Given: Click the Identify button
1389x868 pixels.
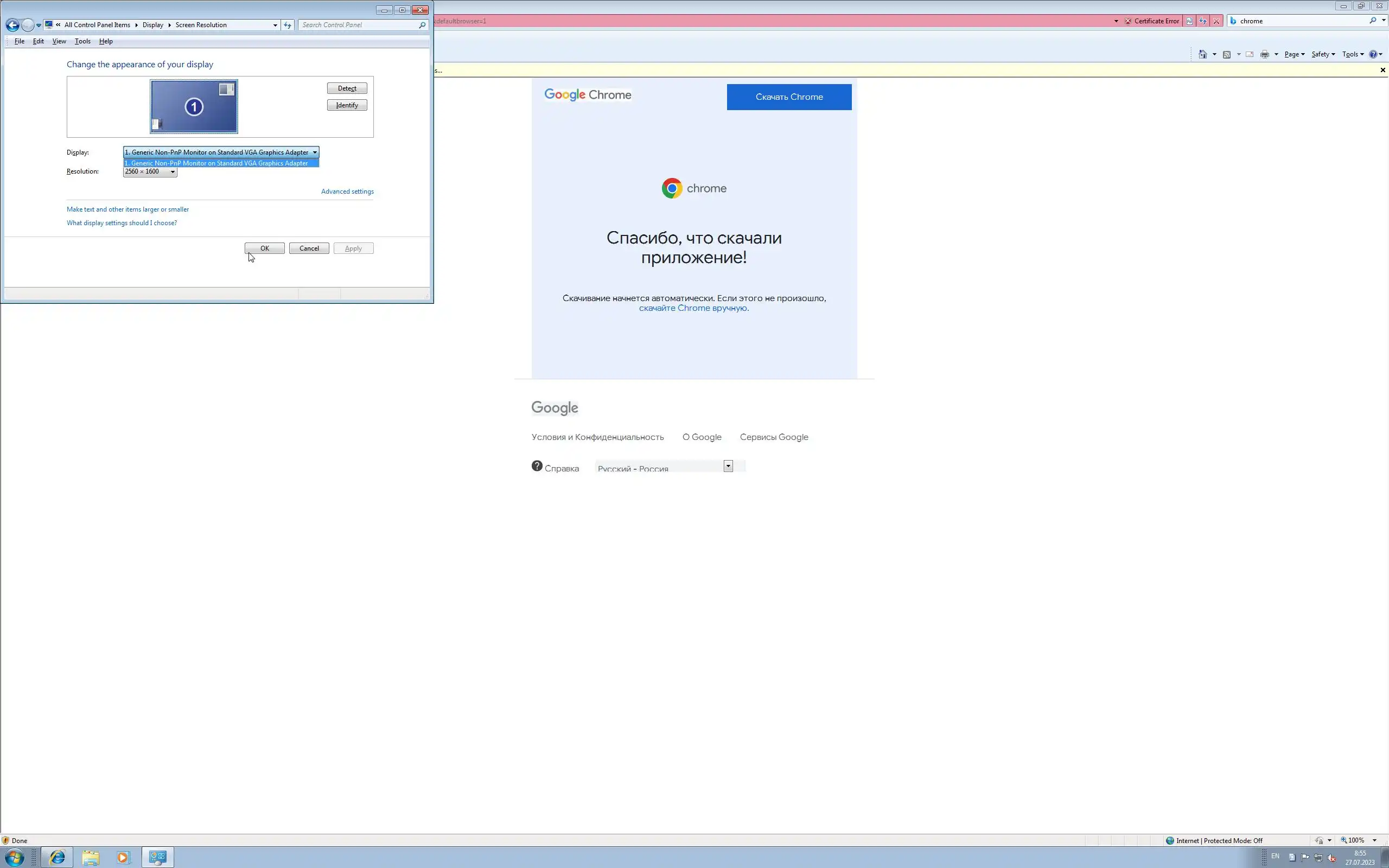Looking at the screenshot, I should click(x=347, y=105).
